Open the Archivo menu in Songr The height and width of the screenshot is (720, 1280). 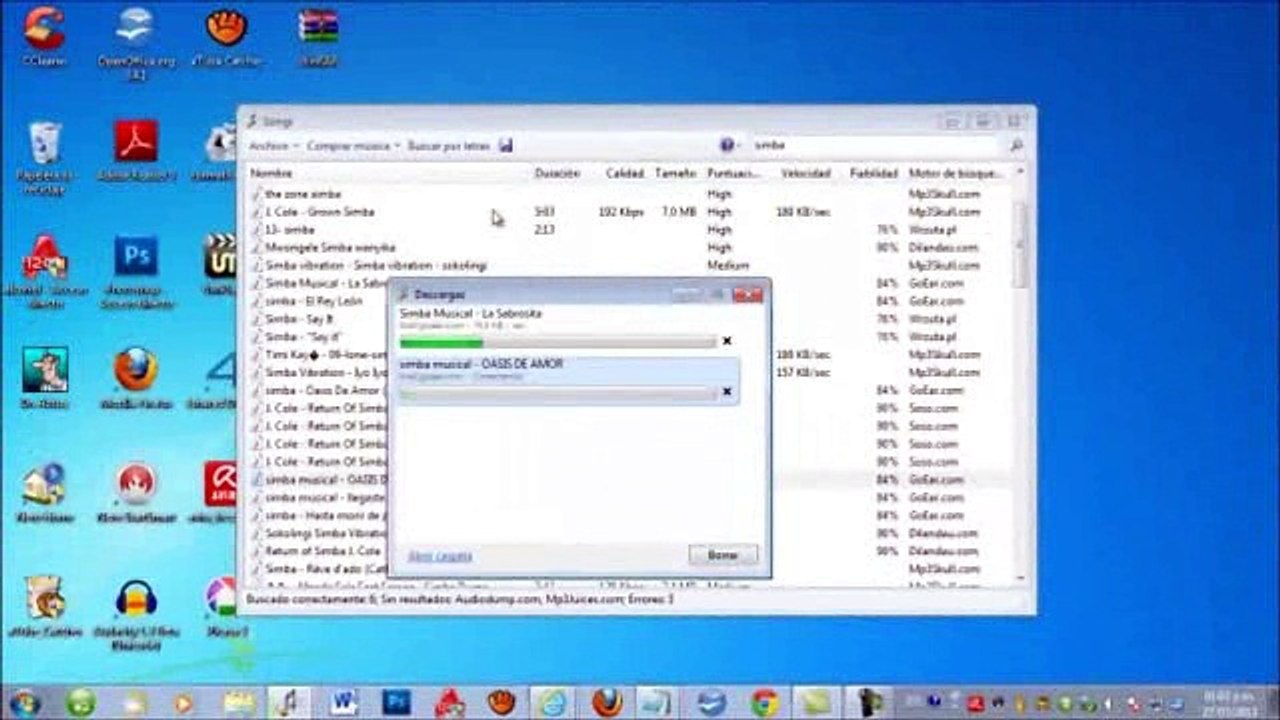(272, 146)
